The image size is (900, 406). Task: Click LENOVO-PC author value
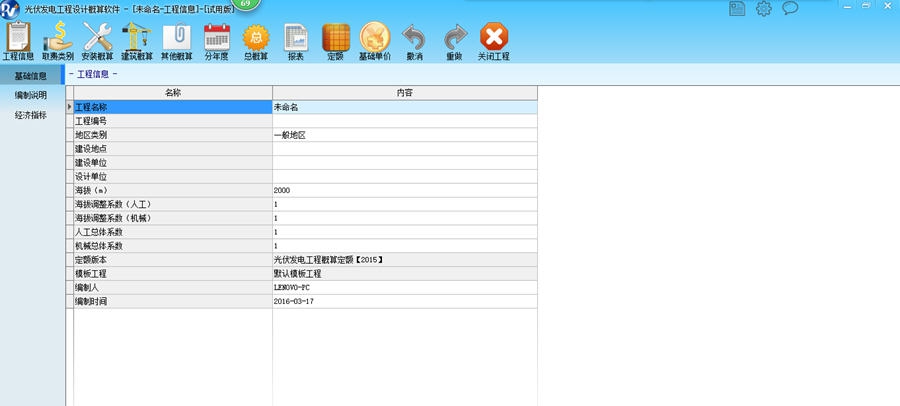405,288
